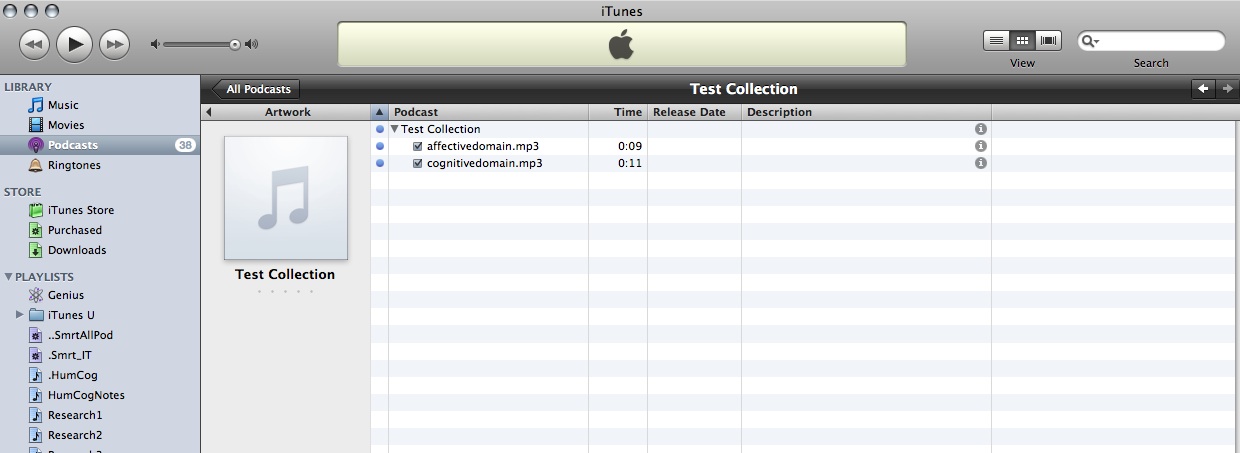Select the affectivedomain.mp3 episode

point(485,146)
